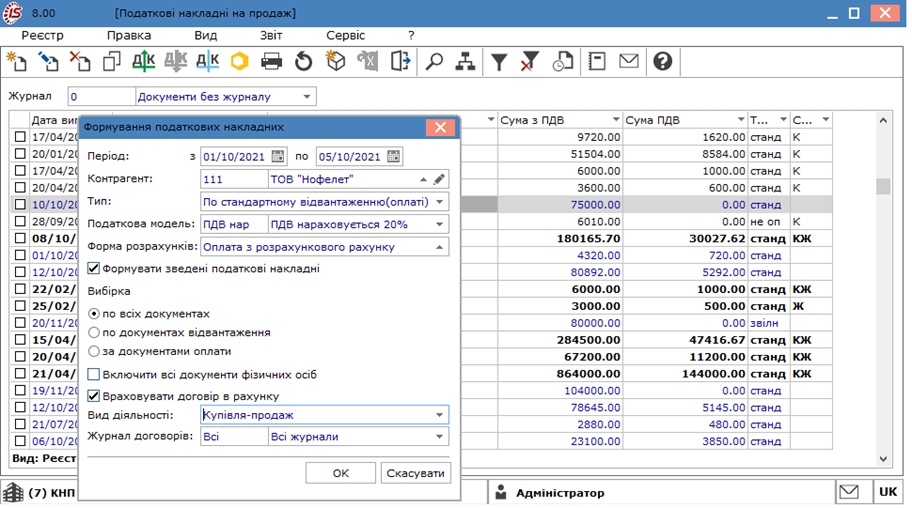Click the blue ДК view entries icon
The image size is (912, 508).
click(x=208, y=61)
